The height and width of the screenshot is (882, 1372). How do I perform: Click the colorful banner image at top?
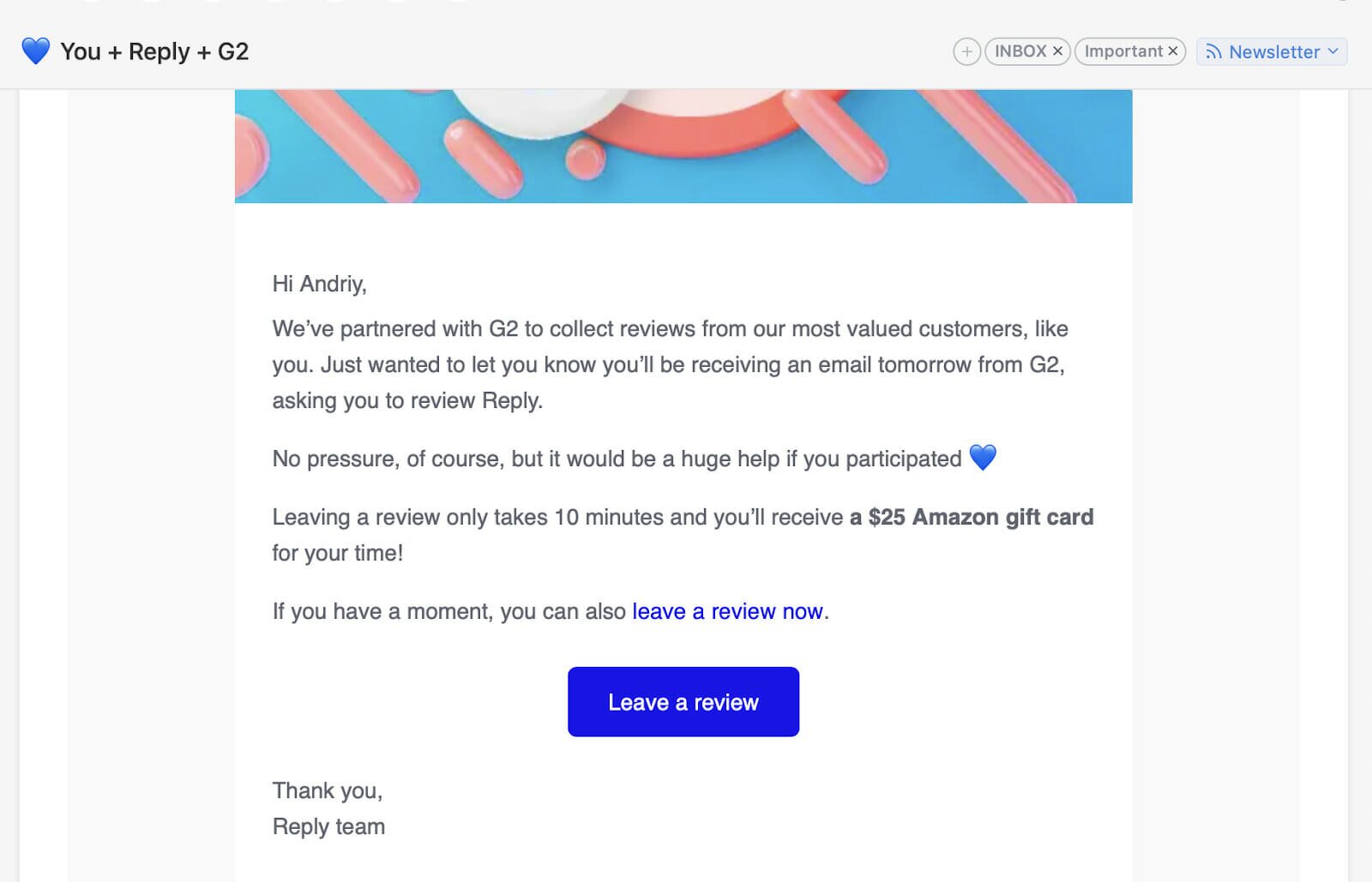pos(683,146)
